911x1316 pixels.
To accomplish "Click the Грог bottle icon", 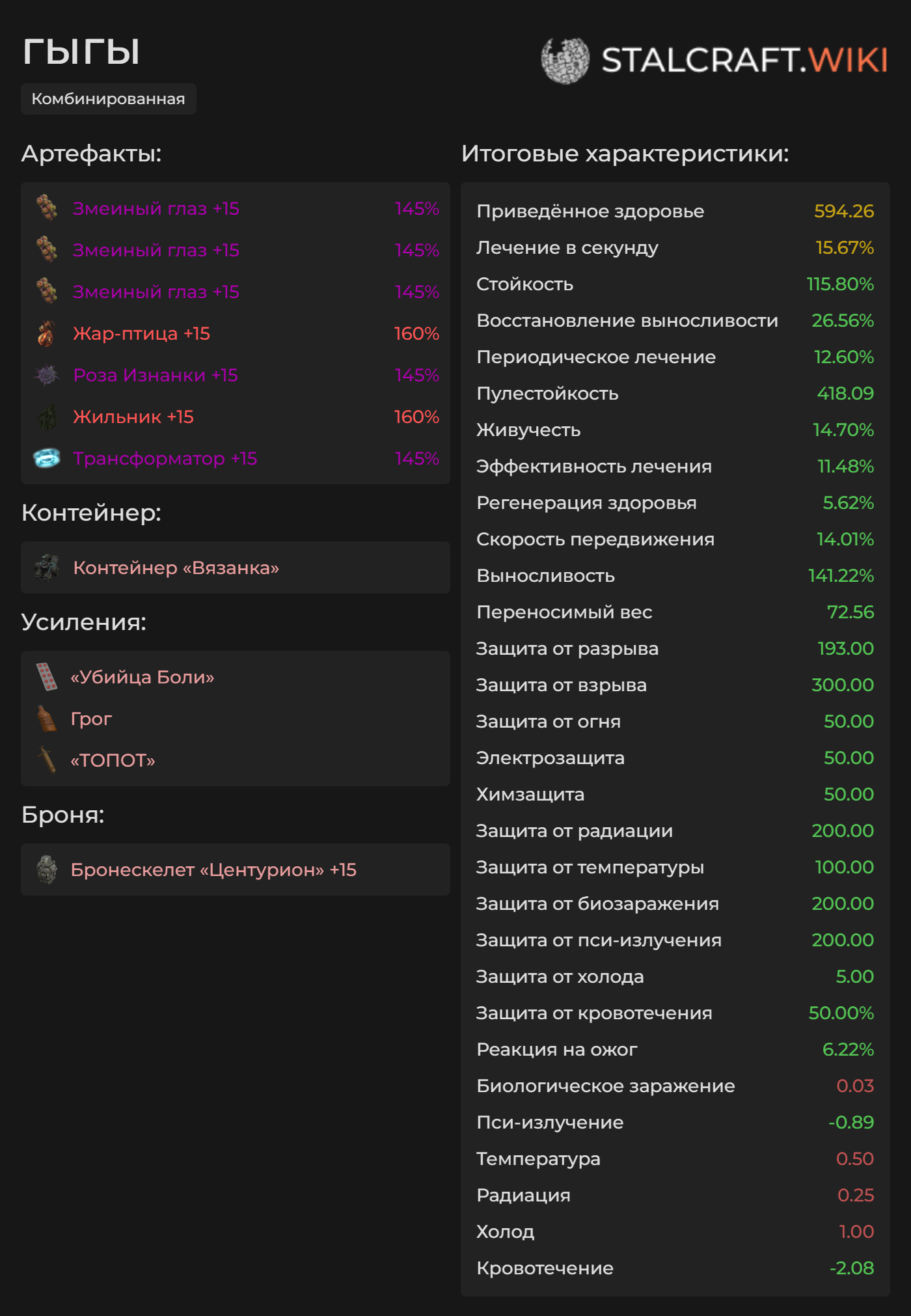I will click(x=46, y=719).
